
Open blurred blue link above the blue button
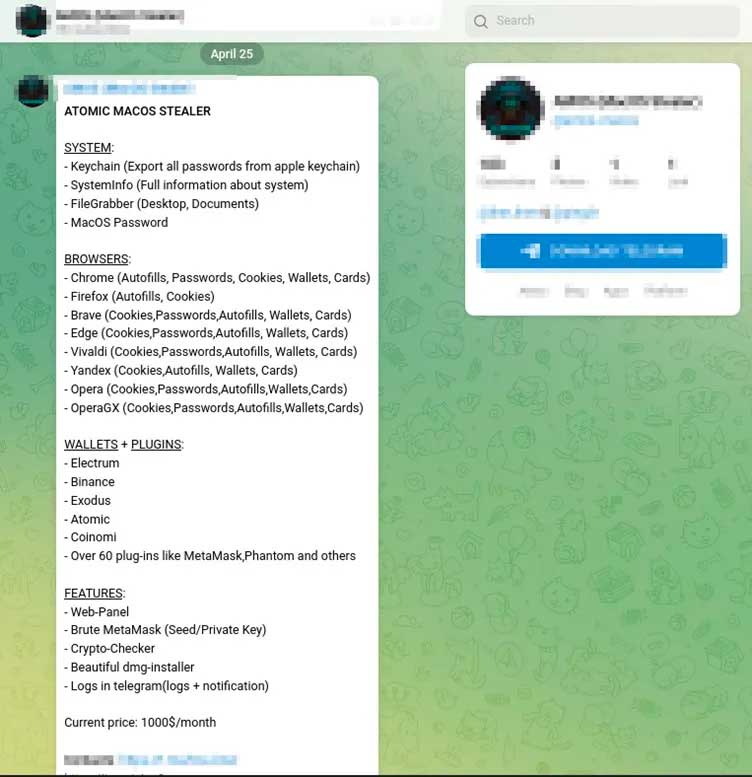pos(539,213)
